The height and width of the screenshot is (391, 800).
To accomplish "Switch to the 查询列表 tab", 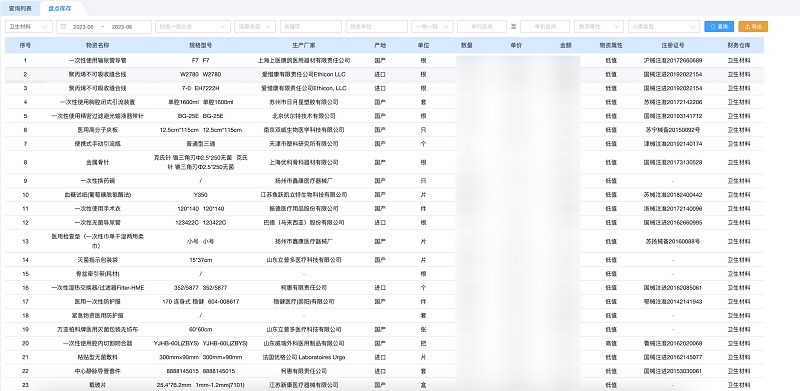I will click(20, 9).
